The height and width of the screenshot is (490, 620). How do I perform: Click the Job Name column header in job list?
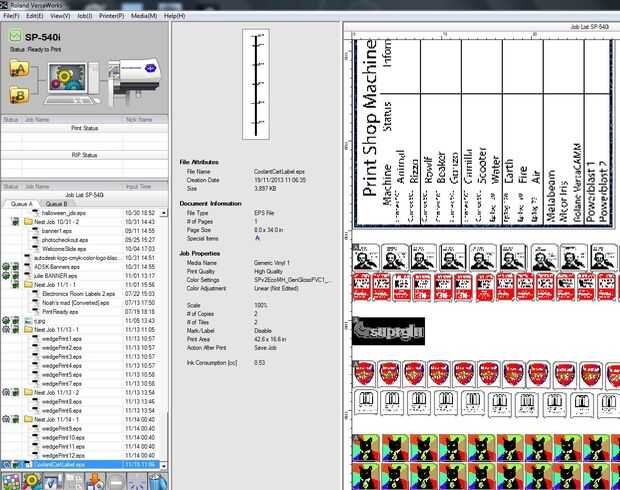pos(37,186)
